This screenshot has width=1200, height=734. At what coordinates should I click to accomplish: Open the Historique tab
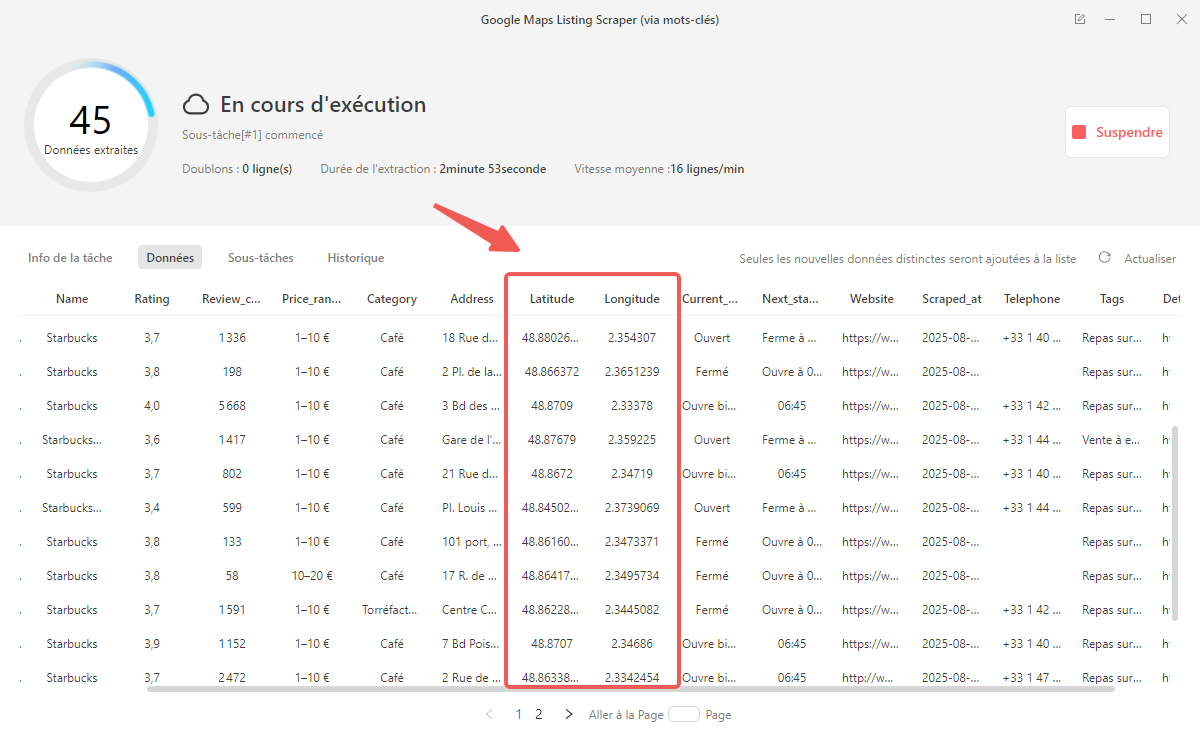point(356,258)
